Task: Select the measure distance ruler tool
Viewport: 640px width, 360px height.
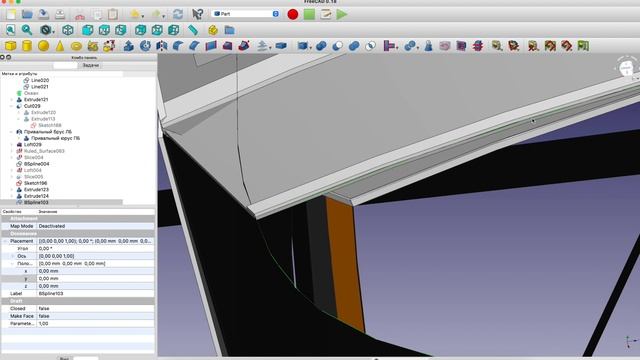Action: [x=193, y=30]
